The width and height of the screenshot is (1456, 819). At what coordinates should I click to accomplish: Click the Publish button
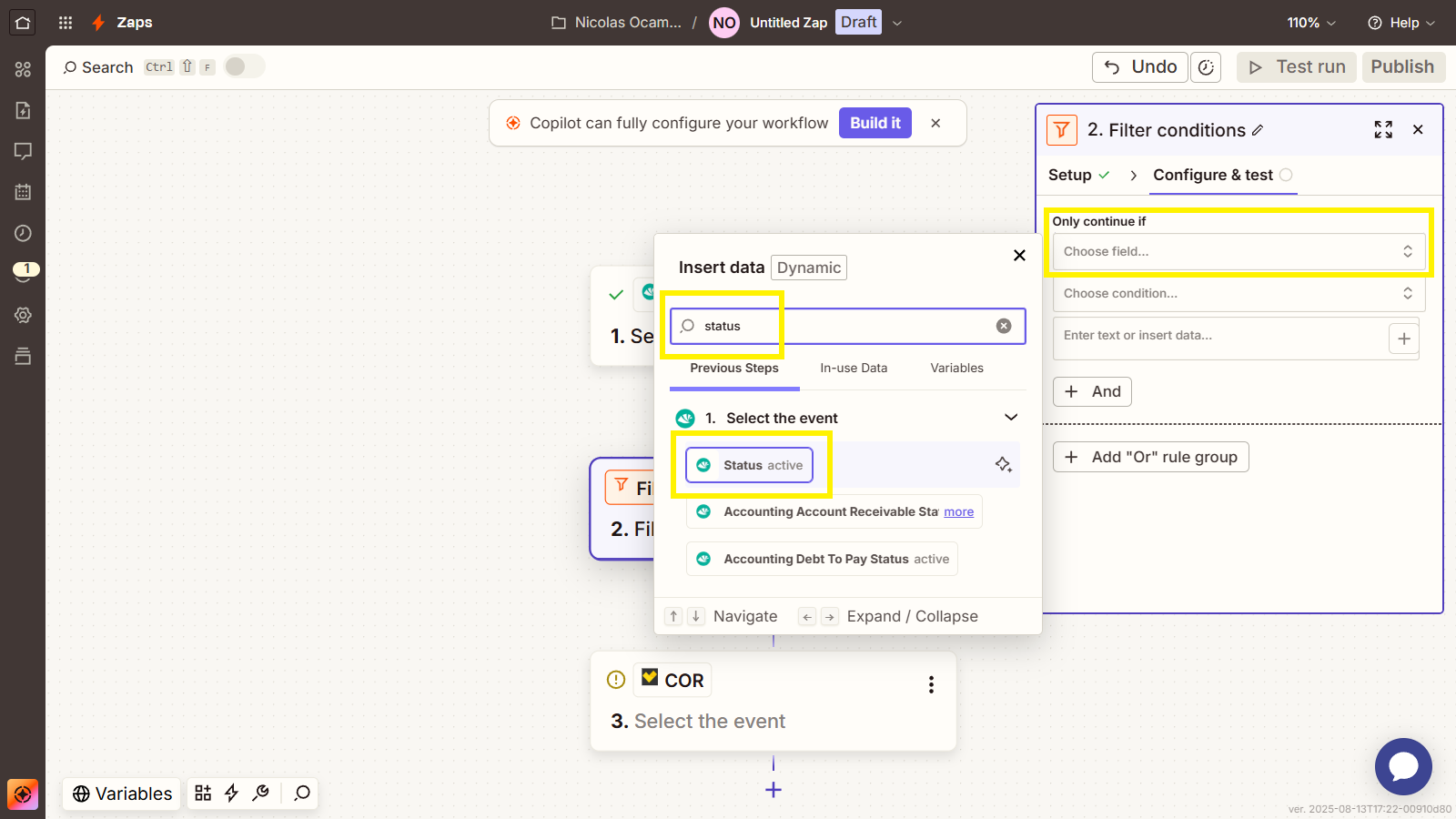tap(1403, 67)
